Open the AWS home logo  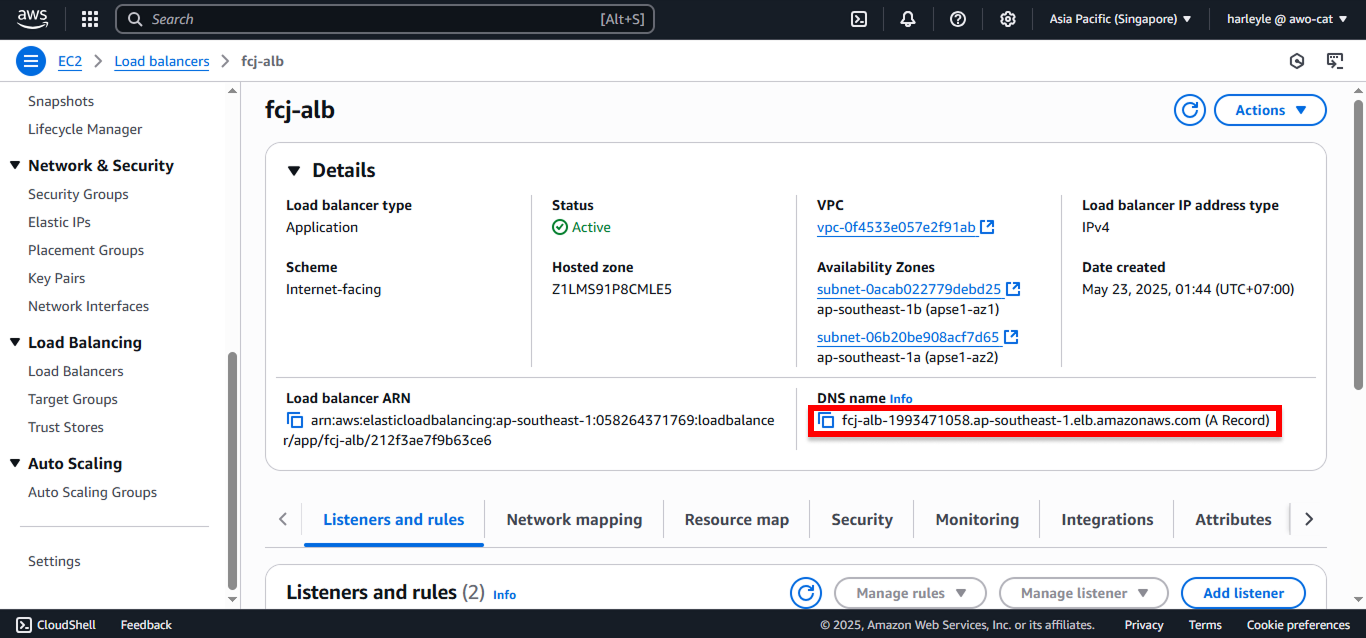pos(32,19)
